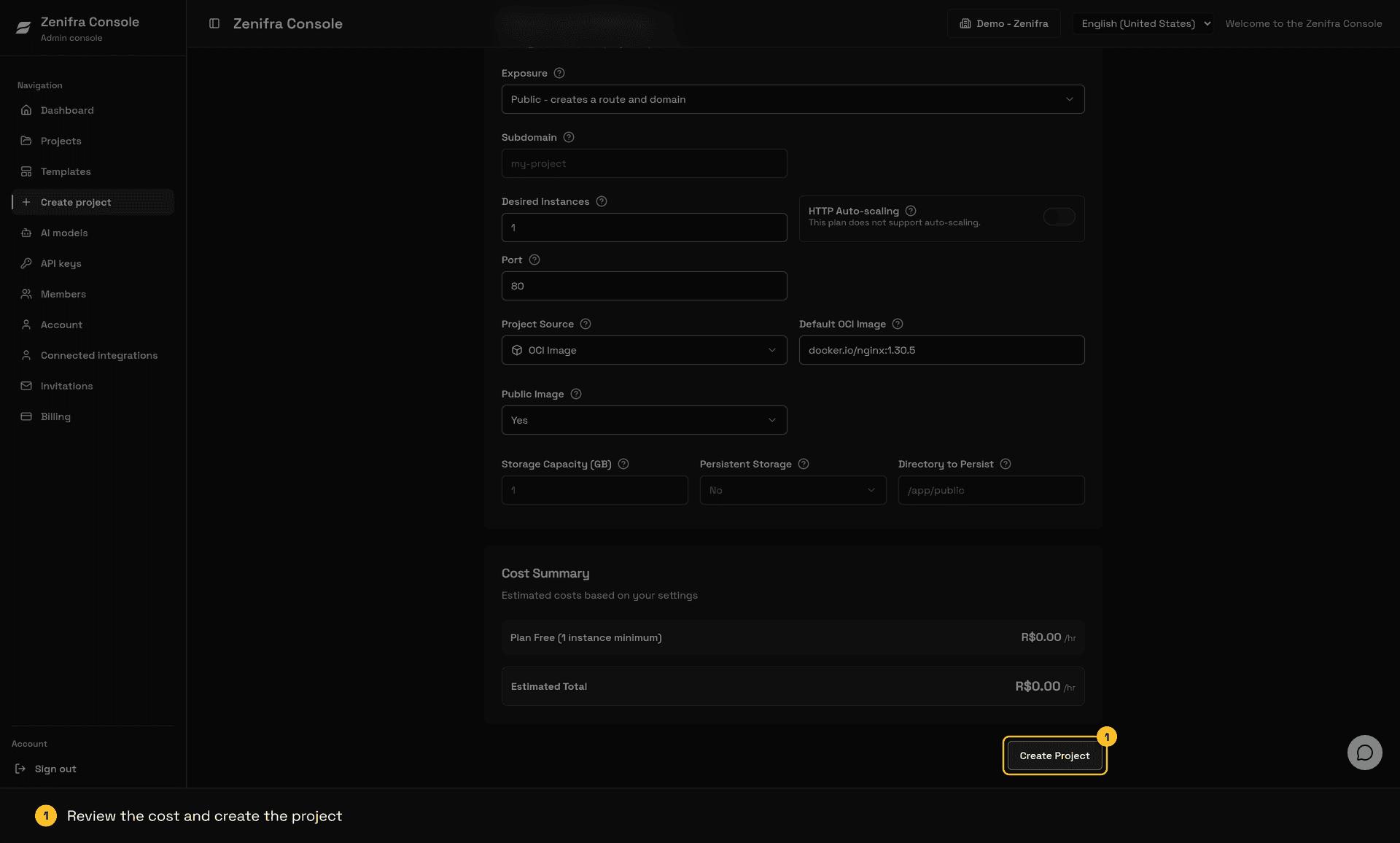Click the Port help icon

click(534, 260)
